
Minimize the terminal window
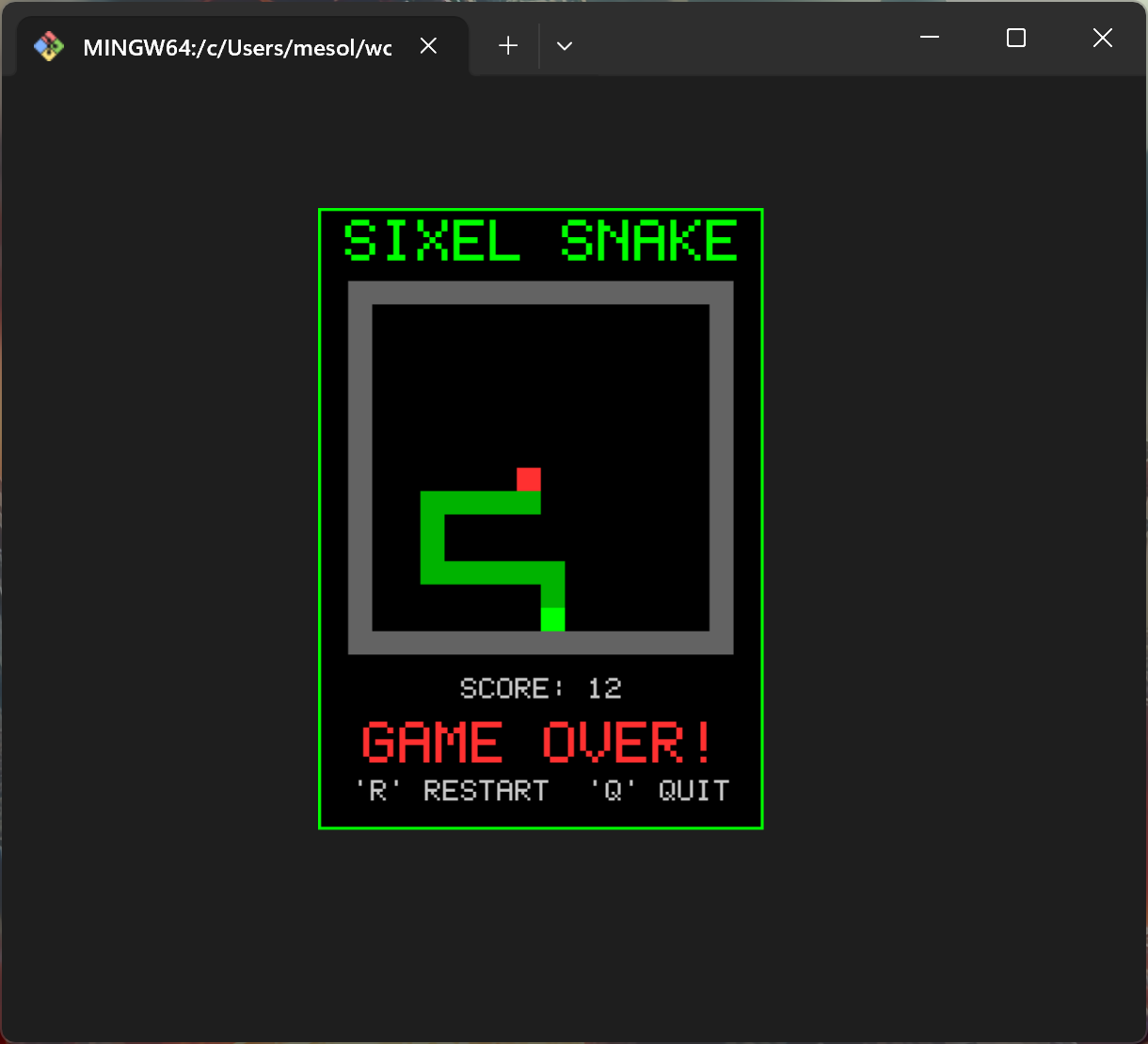click(x=930, y=38)
